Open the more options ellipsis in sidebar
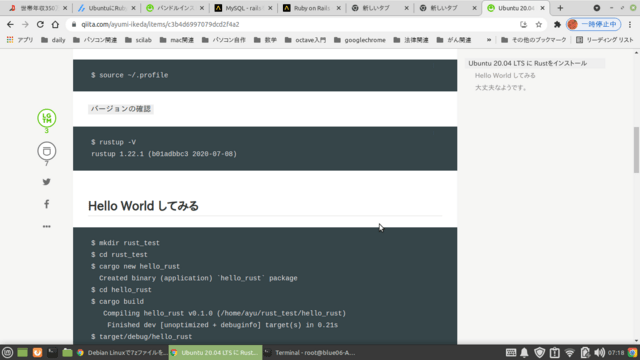 [x=47, y=226]
